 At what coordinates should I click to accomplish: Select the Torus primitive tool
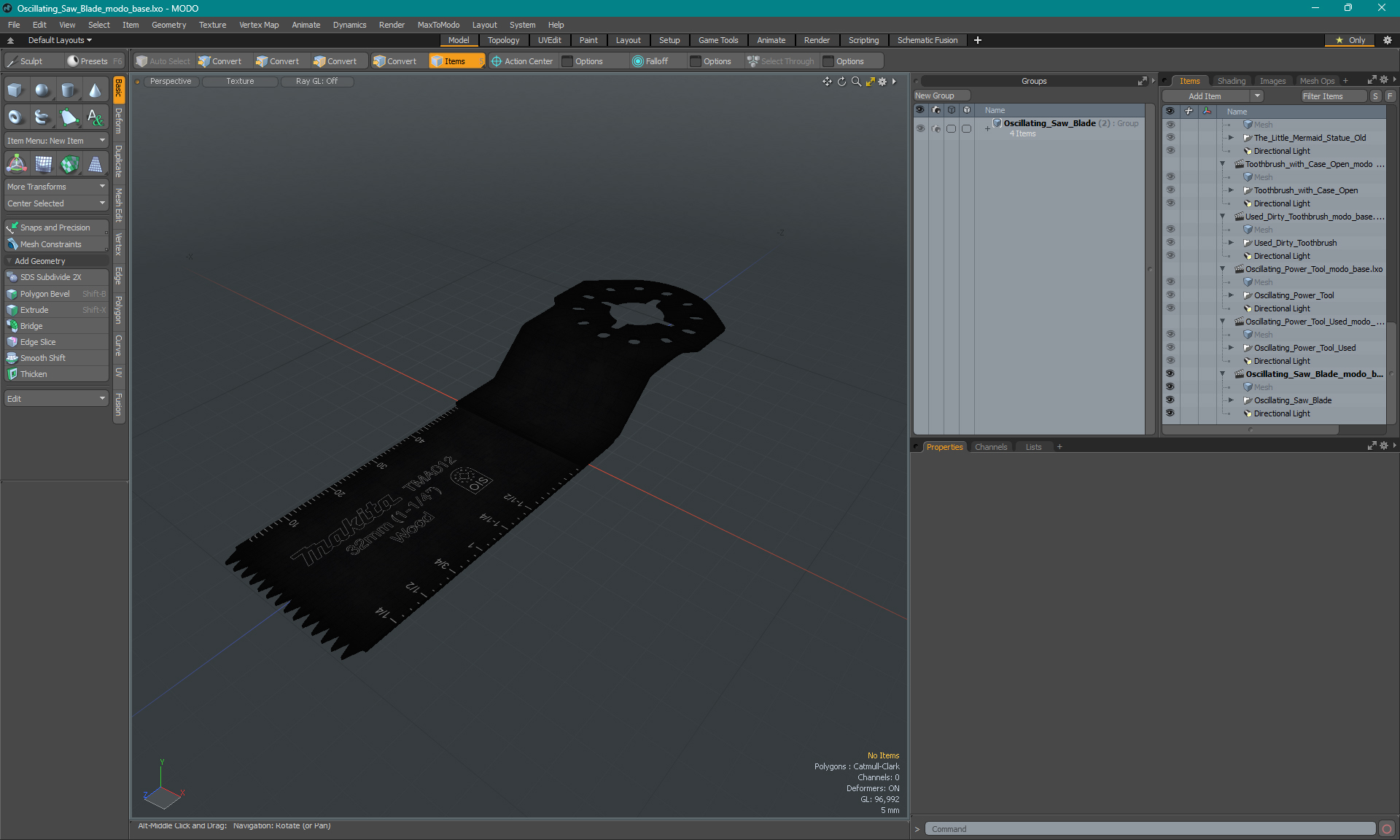16,117
